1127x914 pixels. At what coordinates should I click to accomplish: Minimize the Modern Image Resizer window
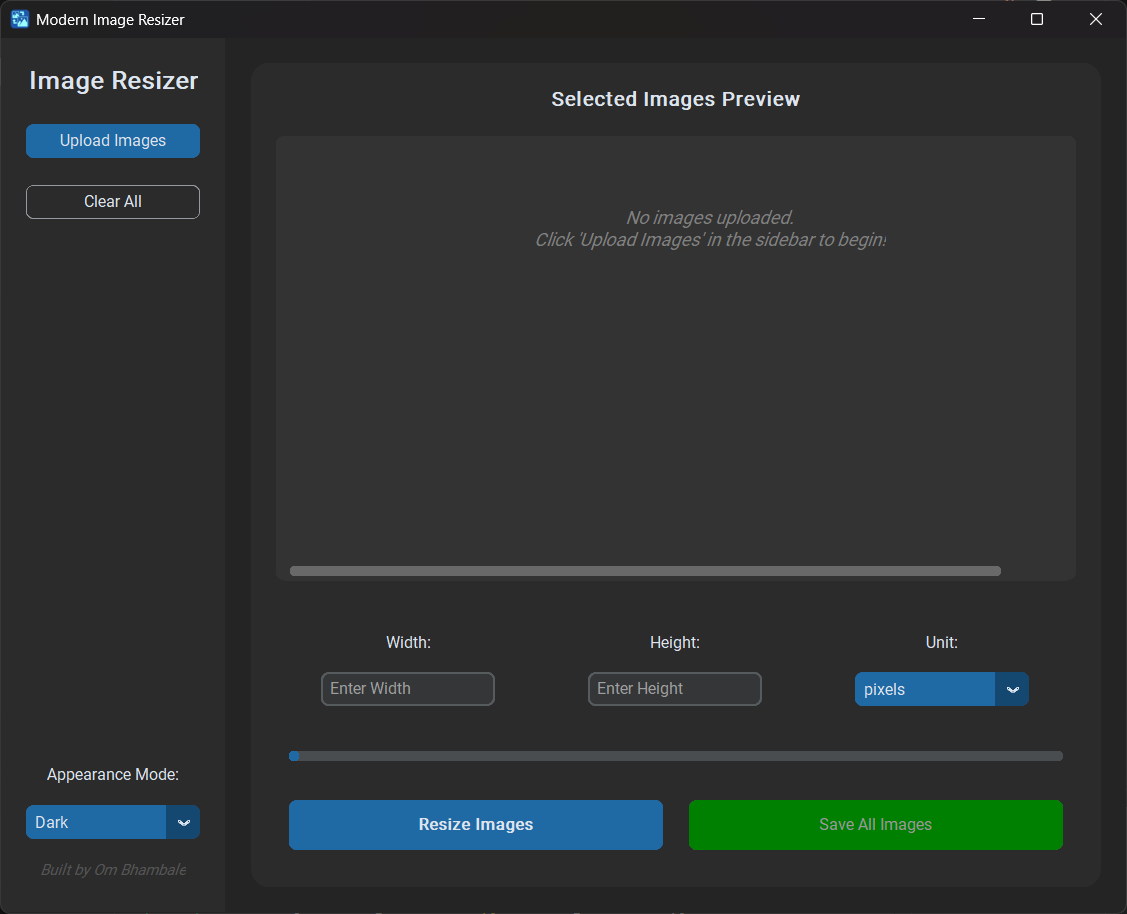pyautogui.click(x=978, y=18)
